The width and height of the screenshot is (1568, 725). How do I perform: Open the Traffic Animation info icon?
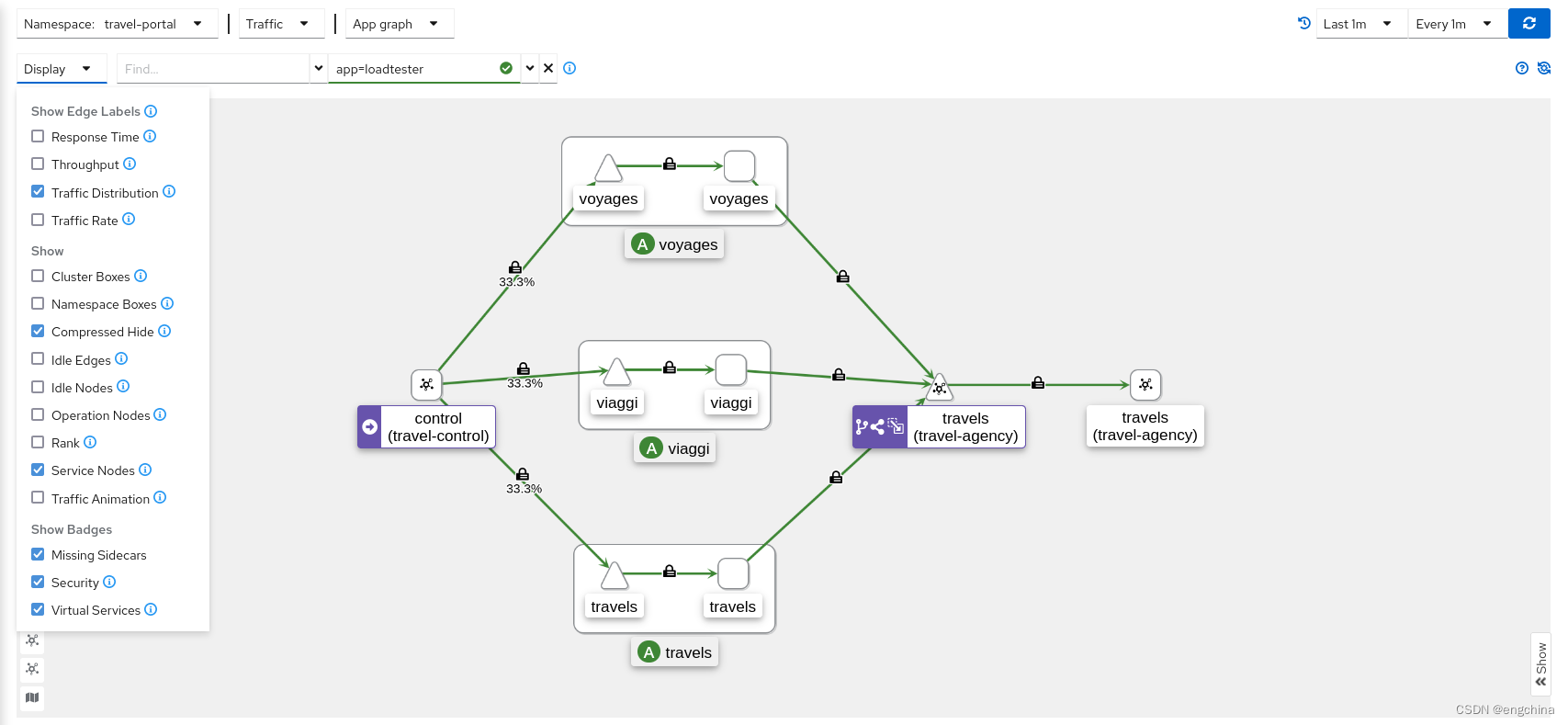(x=160, y=497)
